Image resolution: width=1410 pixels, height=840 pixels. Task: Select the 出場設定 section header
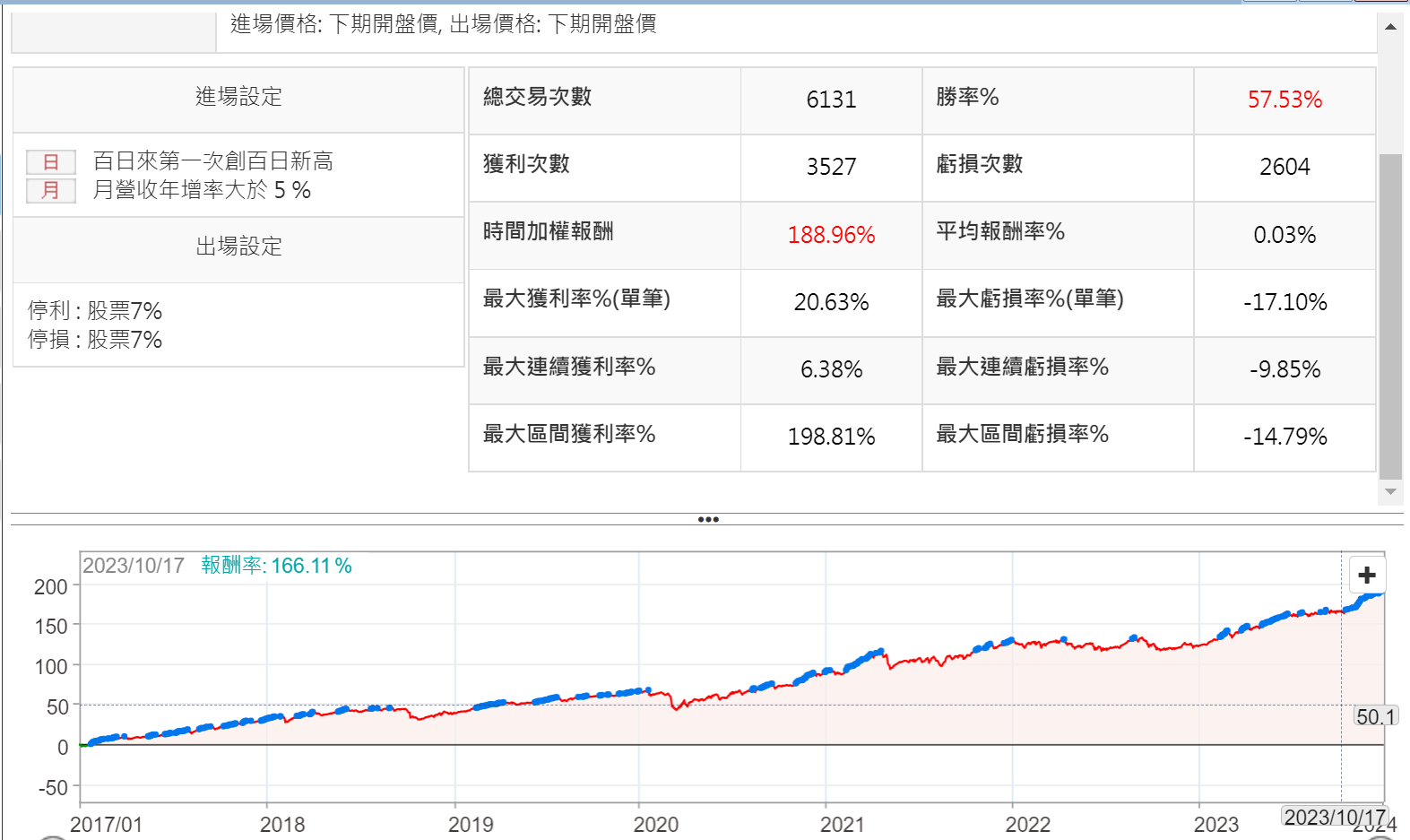point(238,247)
